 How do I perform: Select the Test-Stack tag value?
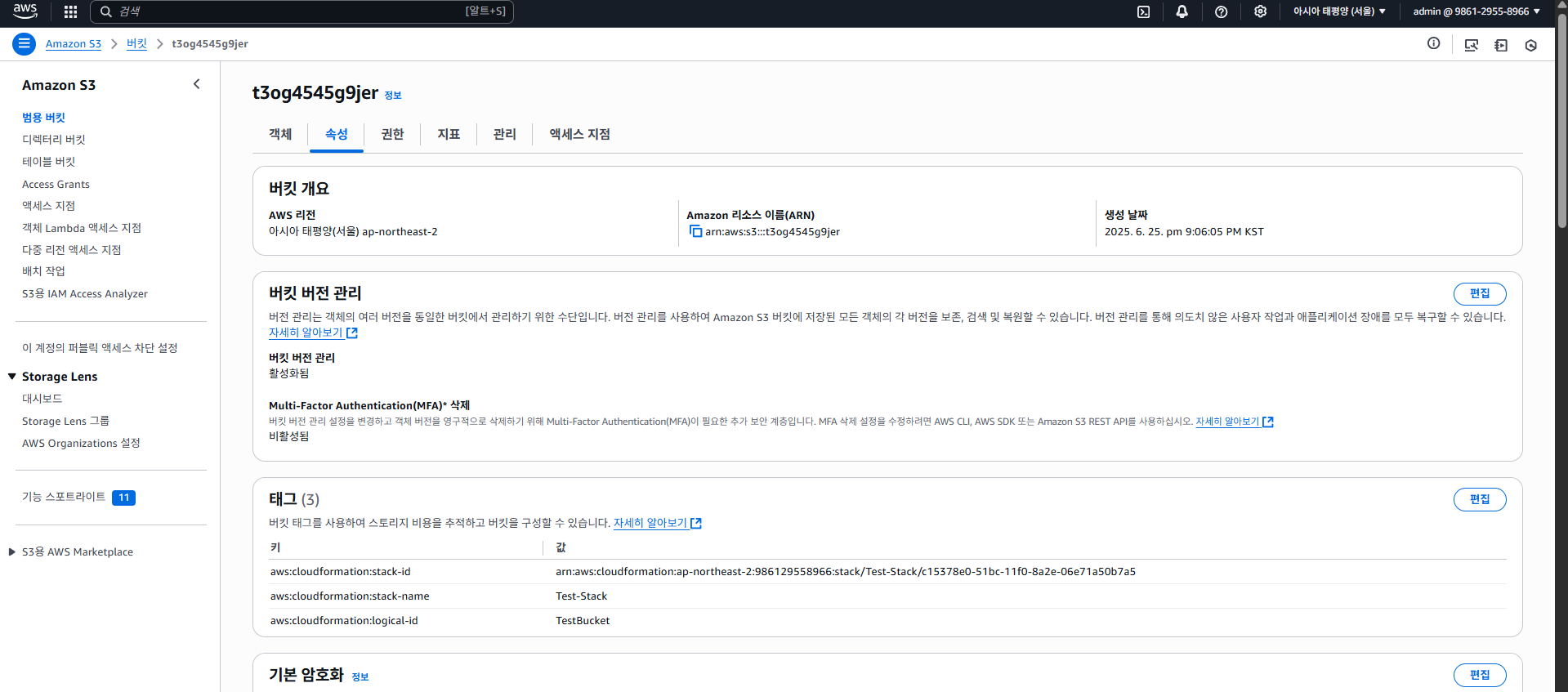pyautogui.click(x=582, y=596)
